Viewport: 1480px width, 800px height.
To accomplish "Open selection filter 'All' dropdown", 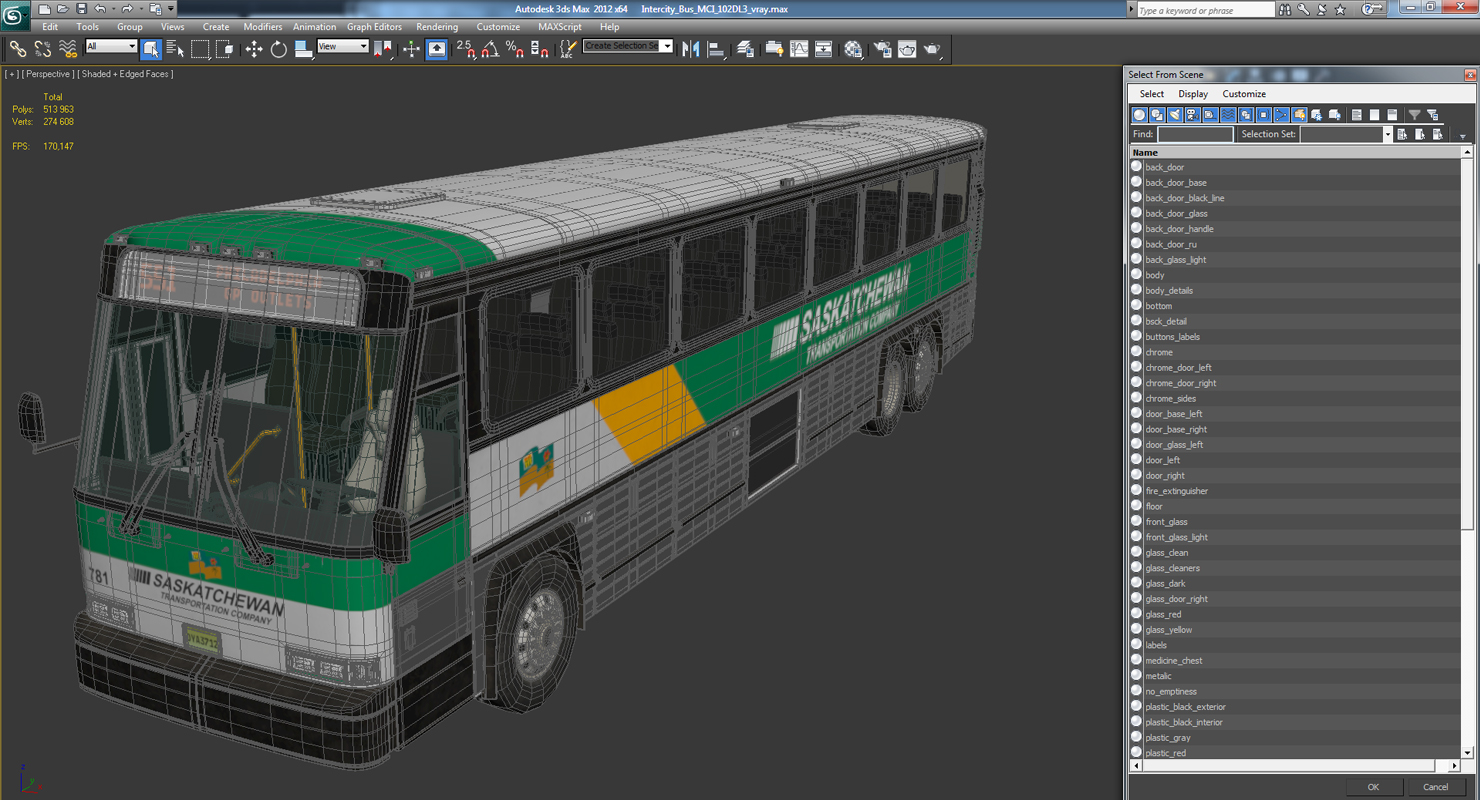I will pos(111,47).
